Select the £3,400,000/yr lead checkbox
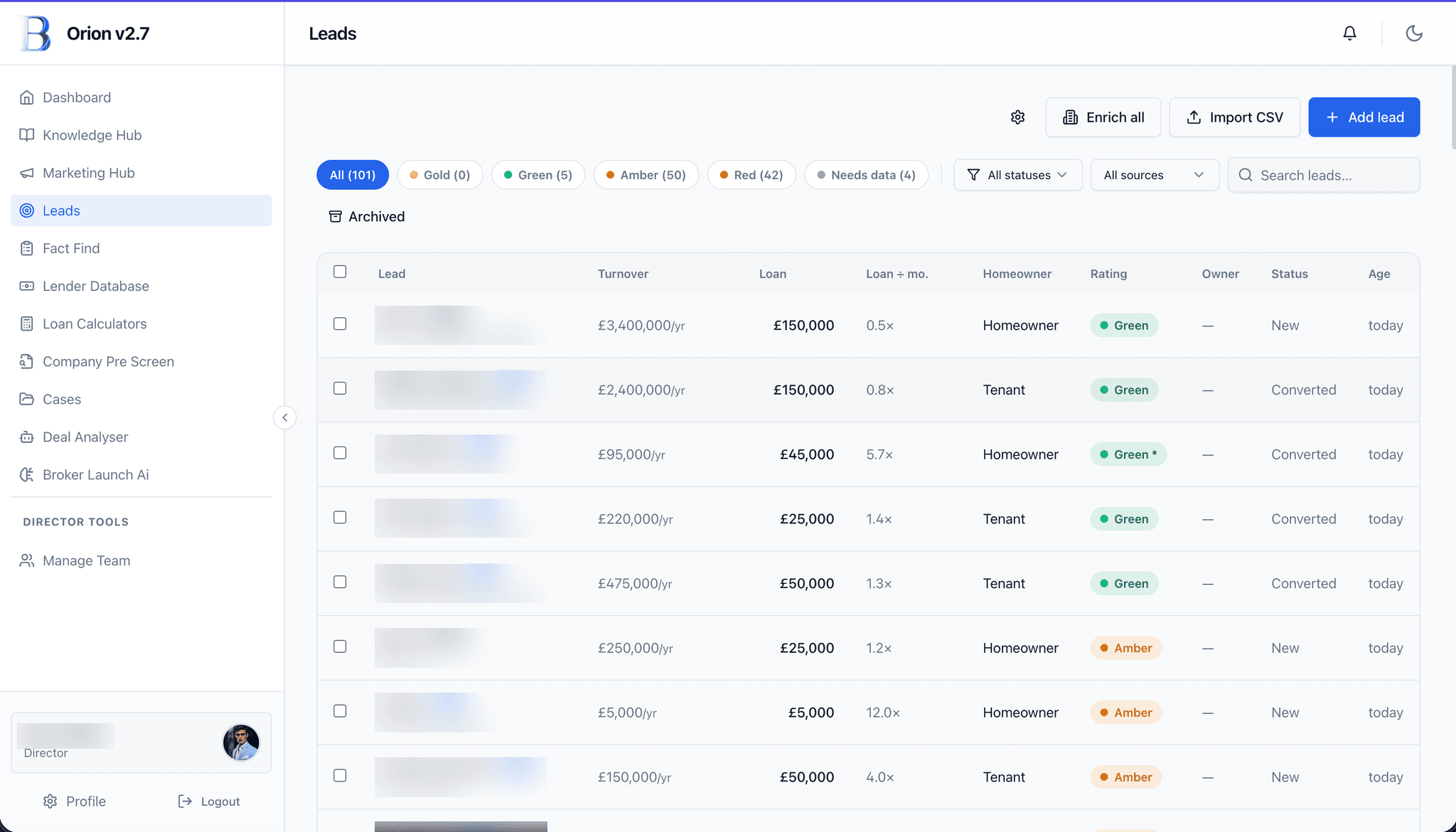 coord(340,324)
